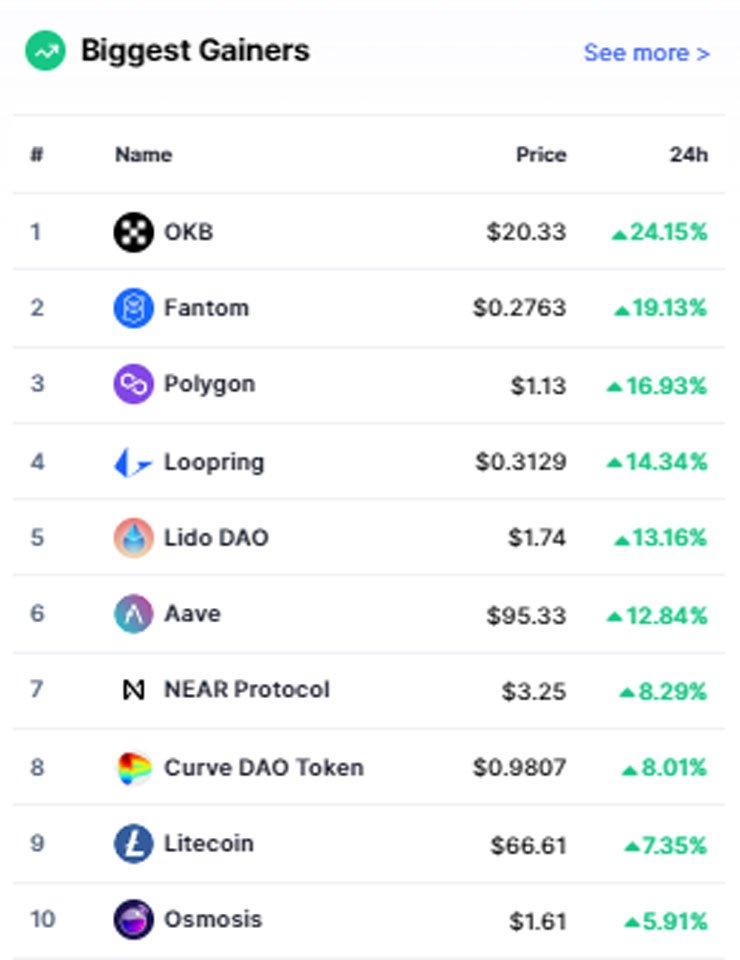Click the OKB coin logo

tap(133, 232)
